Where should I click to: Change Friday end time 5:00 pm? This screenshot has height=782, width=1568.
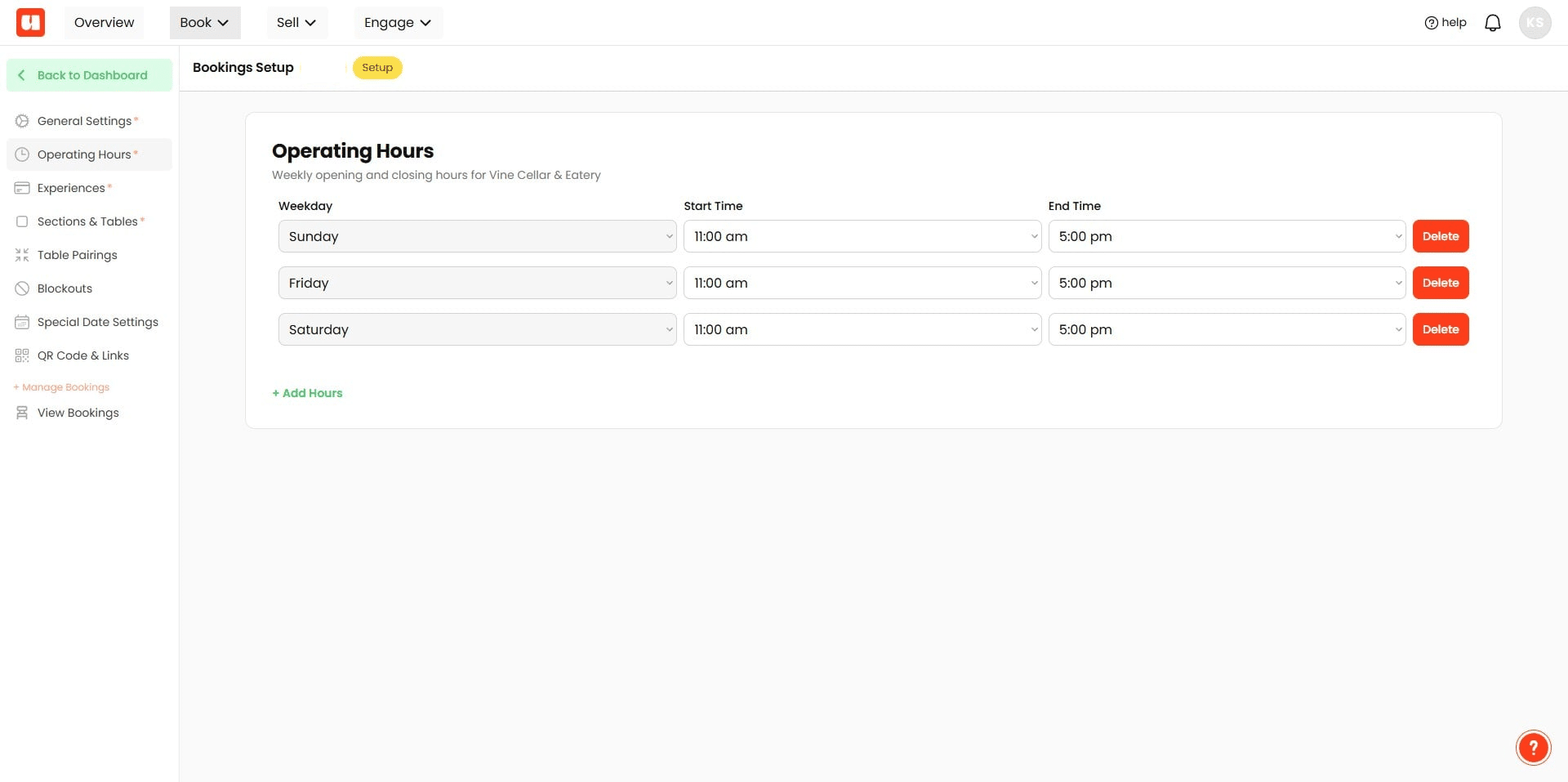coord(1227,283)
